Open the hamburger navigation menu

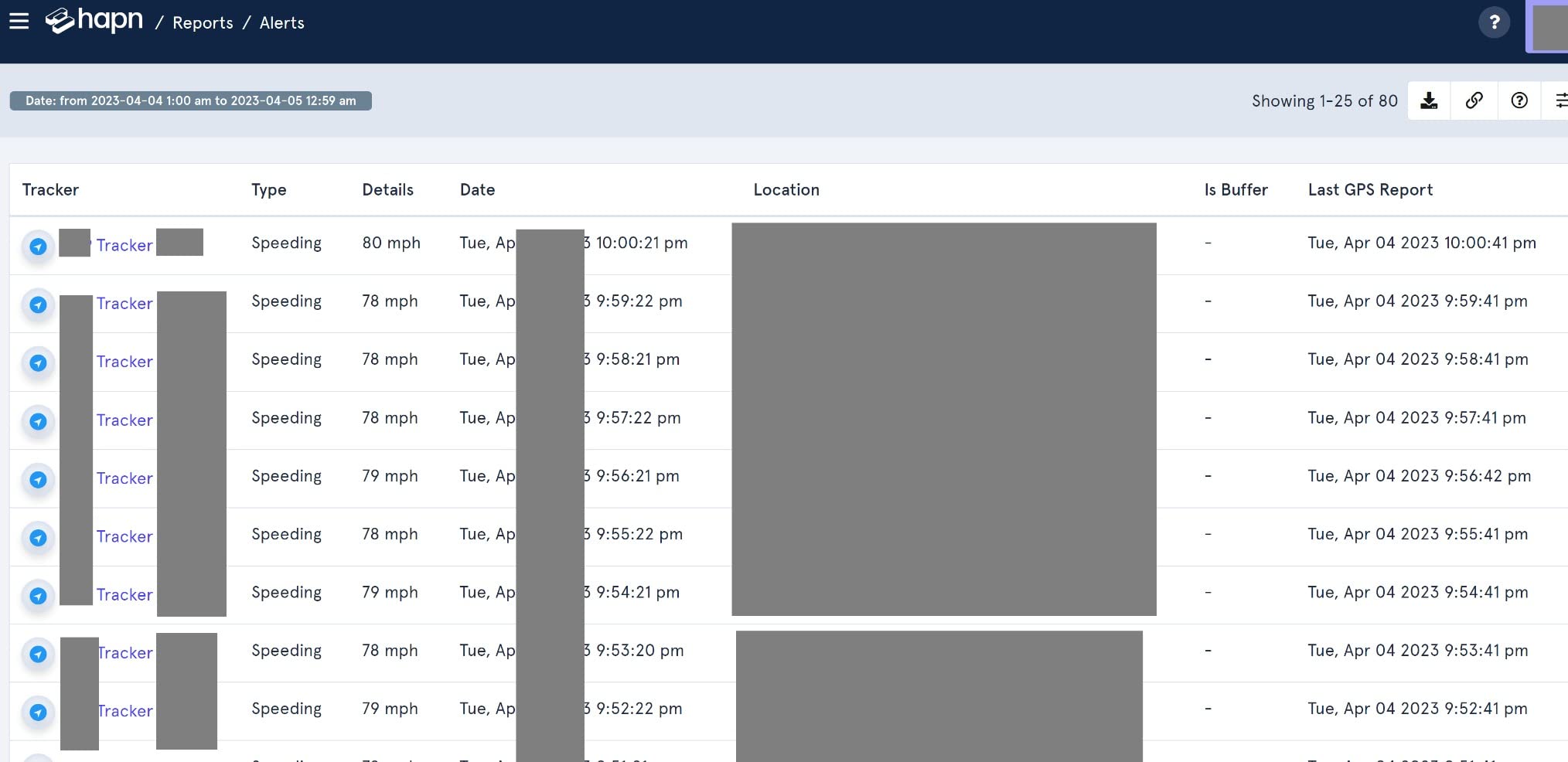point(19,22)
